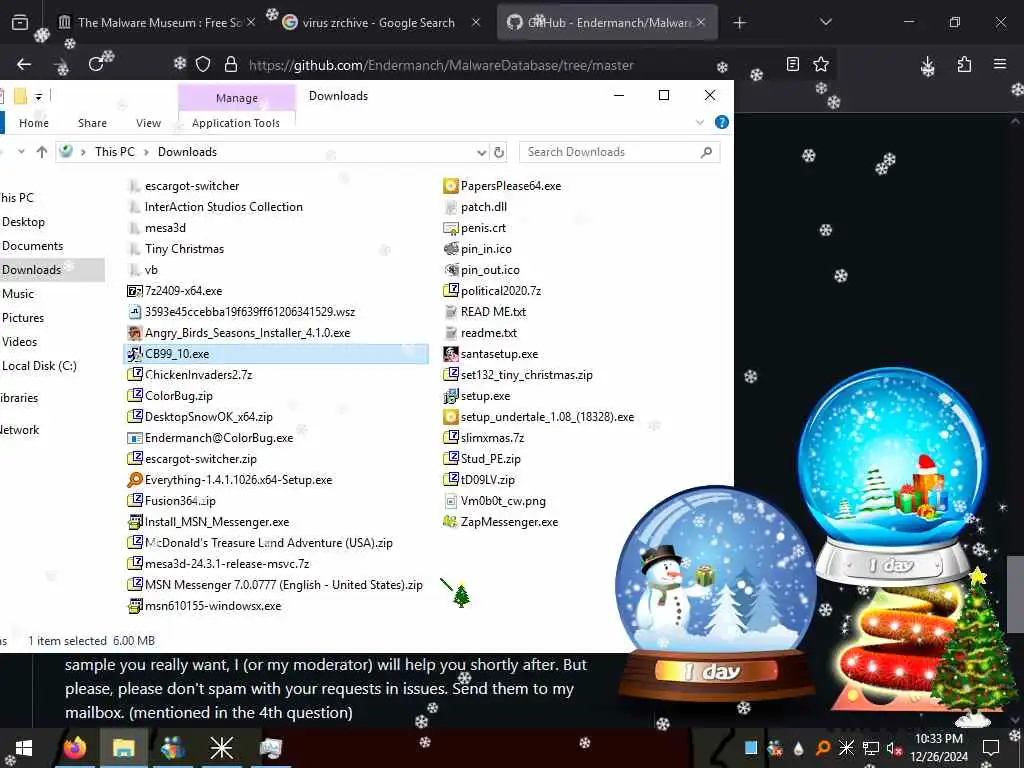Switch to The Malware Museum tab
The width and height of the screenshot is (1024, 768).
pyautogui.click(x=157, y=23)
